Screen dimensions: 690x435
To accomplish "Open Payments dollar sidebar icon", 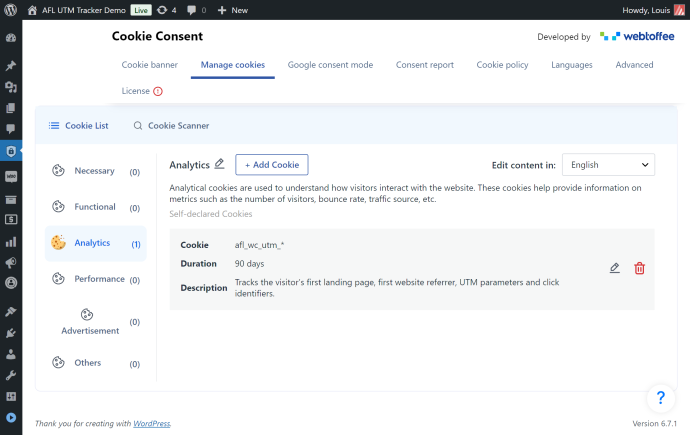I will [x=11, y=219].
